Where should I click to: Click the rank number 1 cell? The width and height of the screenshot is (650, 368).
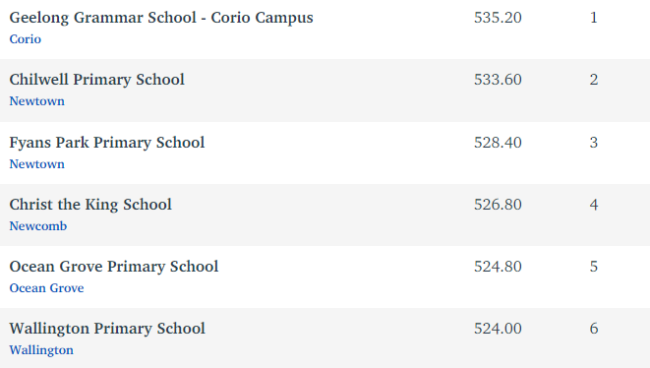(594, 18)
